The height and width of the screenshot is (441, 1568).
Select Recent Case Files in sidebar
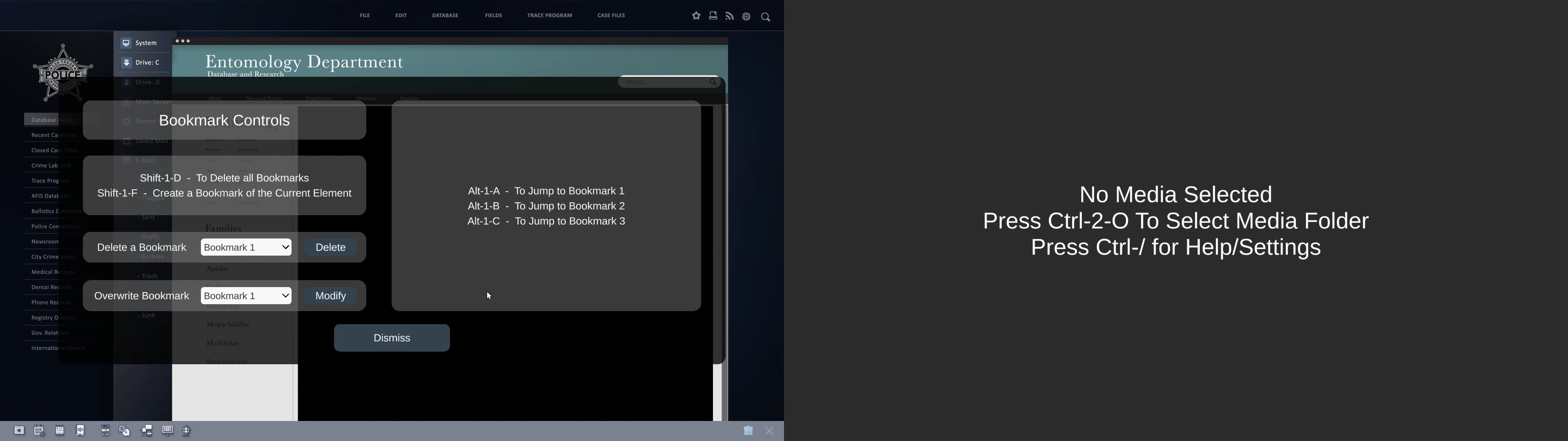54,135
